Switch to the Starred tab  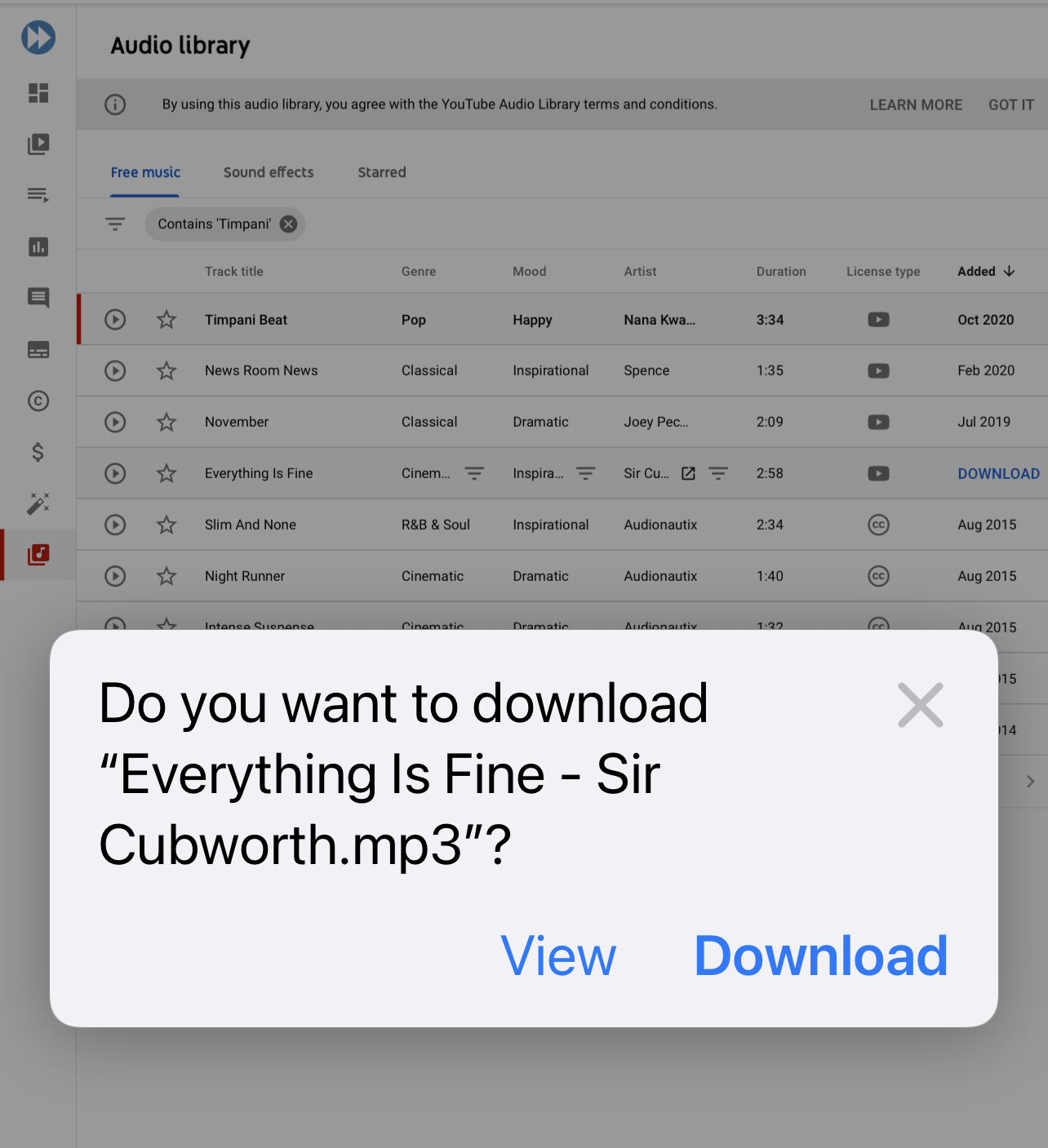[x=382, y=172]
